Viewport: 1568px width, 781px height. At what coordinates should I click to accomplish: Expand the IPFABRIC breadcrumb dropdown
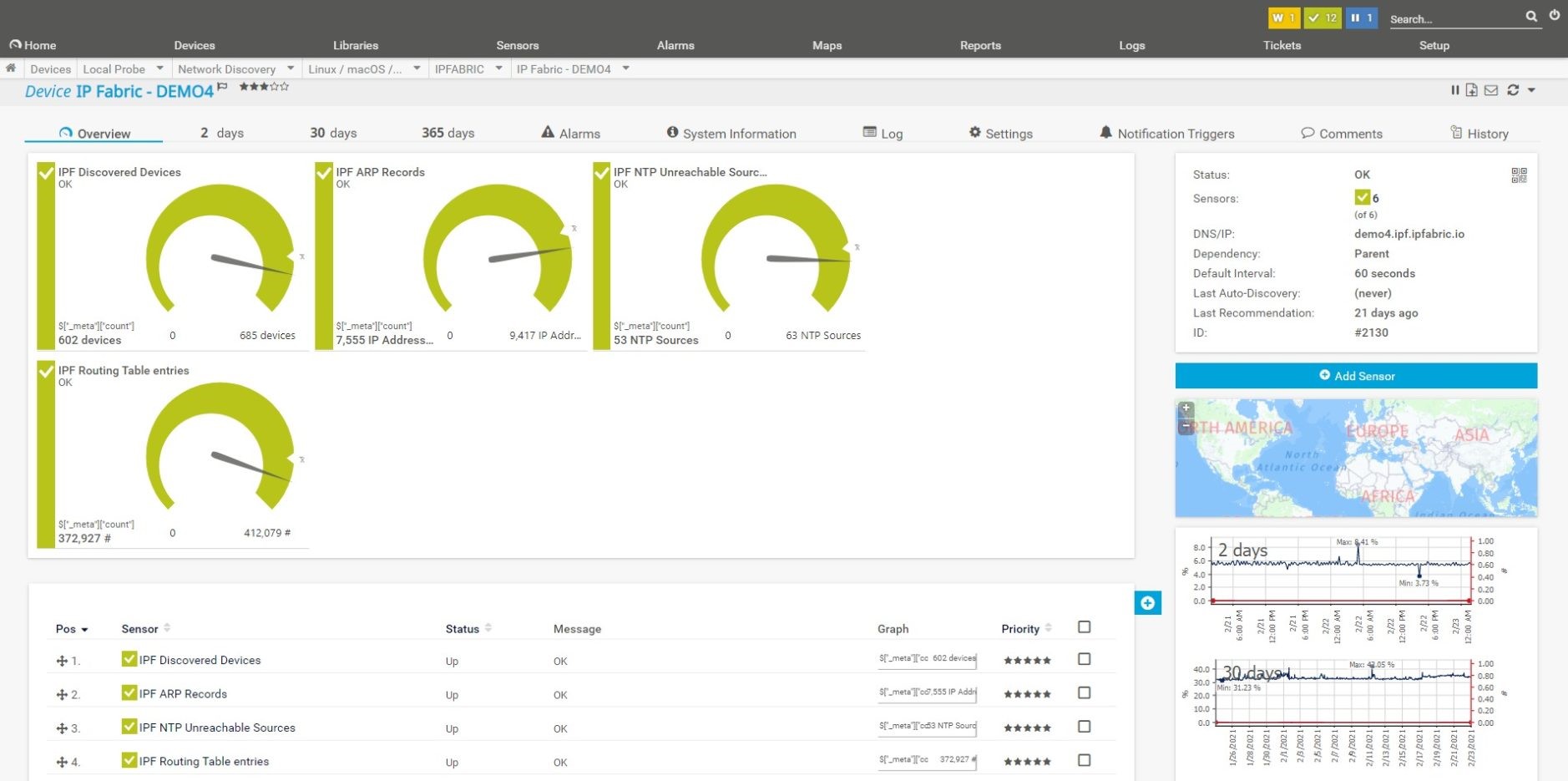pyautogui.click(x=498, y=68)
